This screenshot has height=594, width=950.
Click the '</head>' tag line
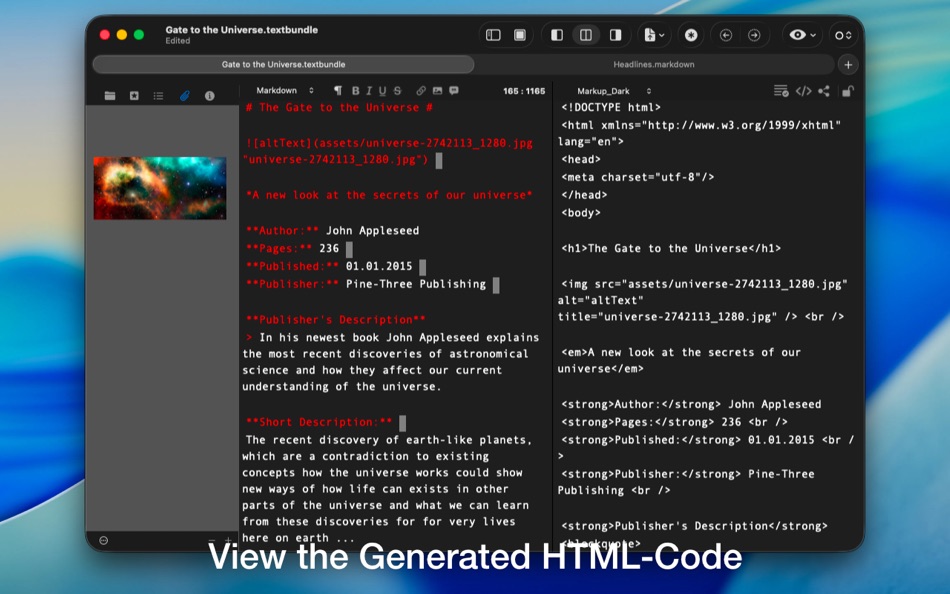pos(584,195)
